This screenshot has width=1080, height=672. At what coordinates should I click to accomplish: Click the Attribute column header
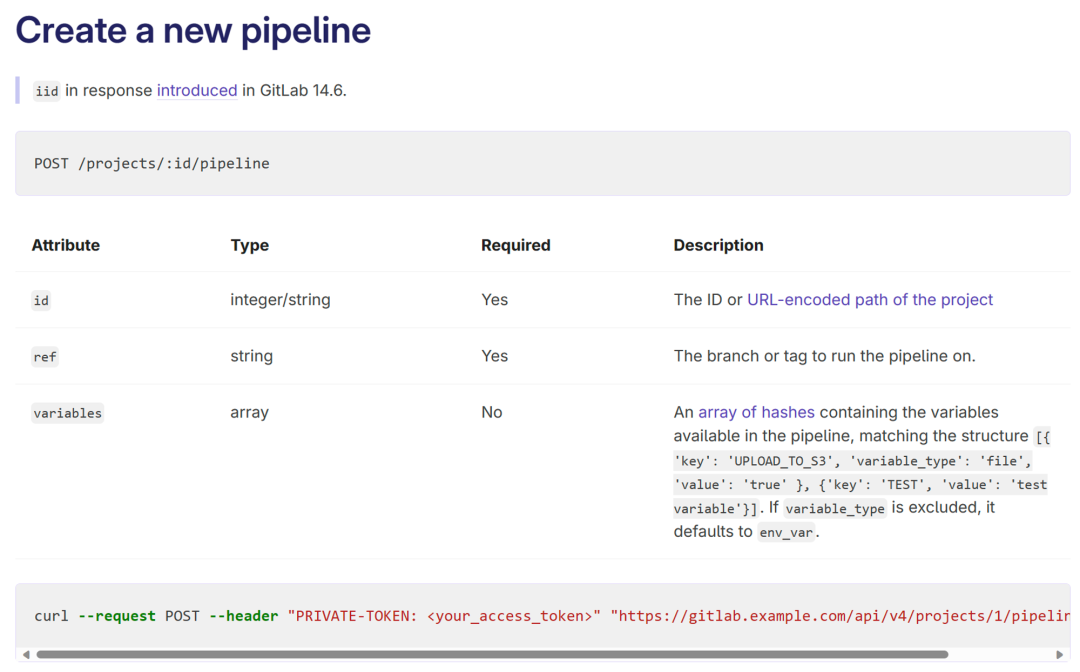[x=66, y=245]
